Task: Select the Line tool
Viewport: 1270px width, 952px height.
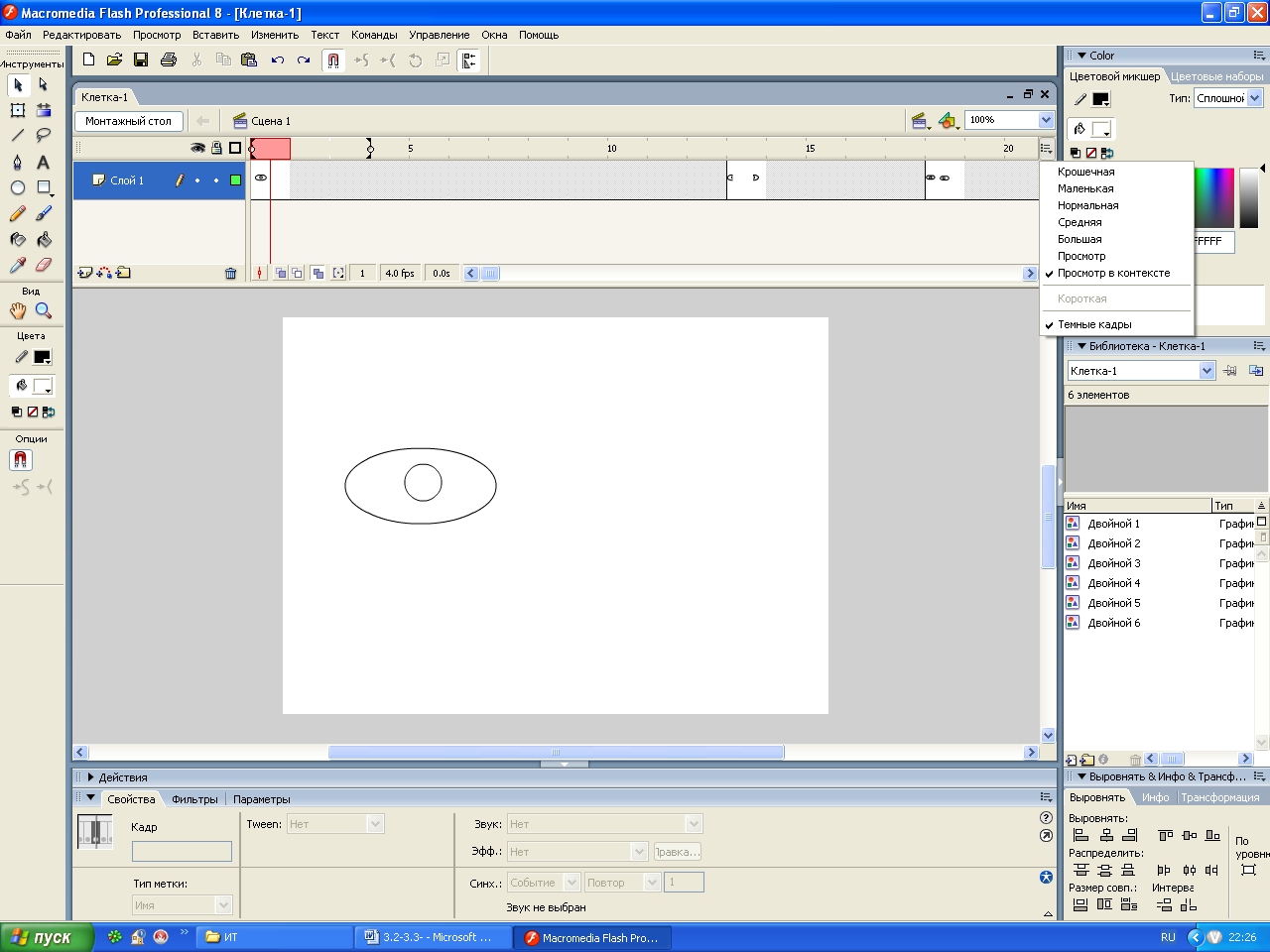Action: tap(18, 135)
